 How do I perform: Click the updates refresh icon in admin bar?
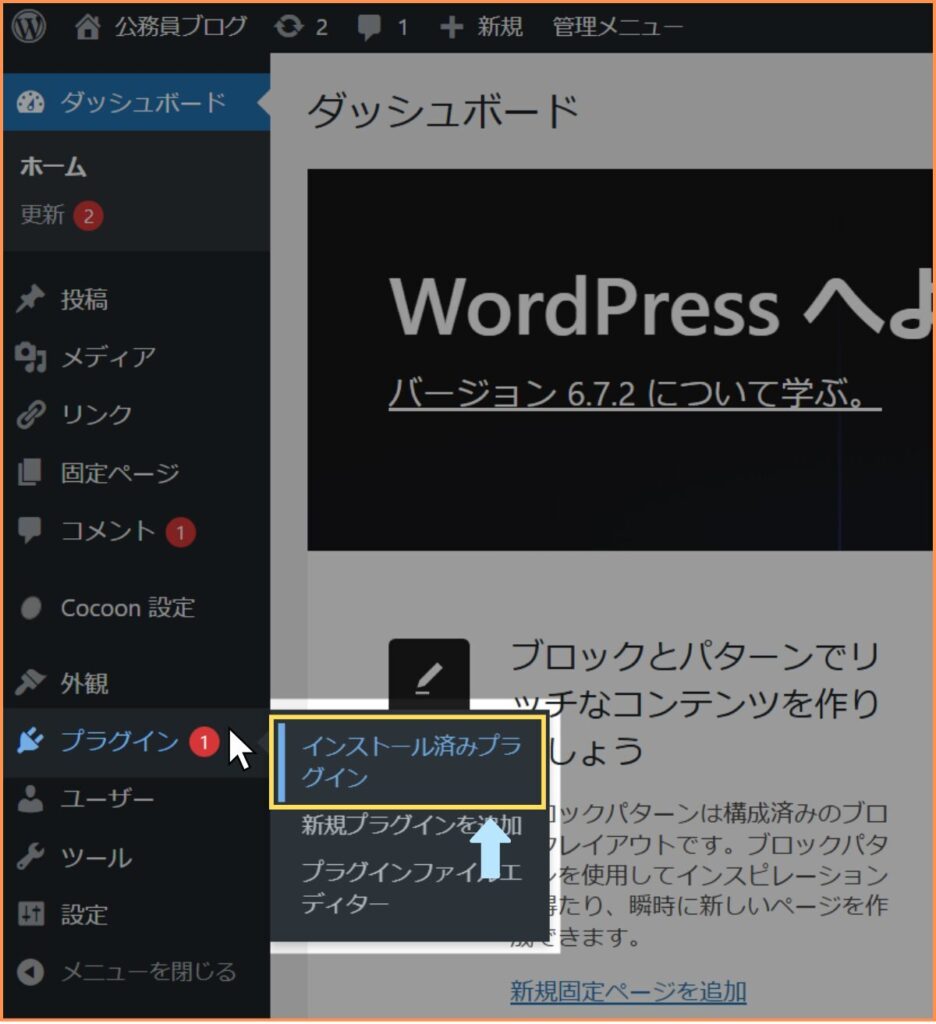289,27
